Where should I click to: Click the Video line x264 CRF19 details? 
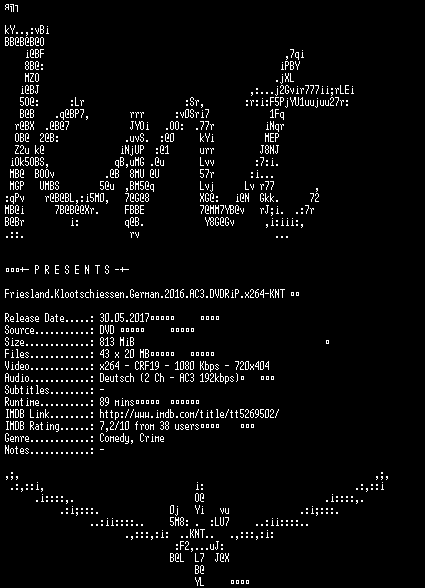click(x=185, y=366)
